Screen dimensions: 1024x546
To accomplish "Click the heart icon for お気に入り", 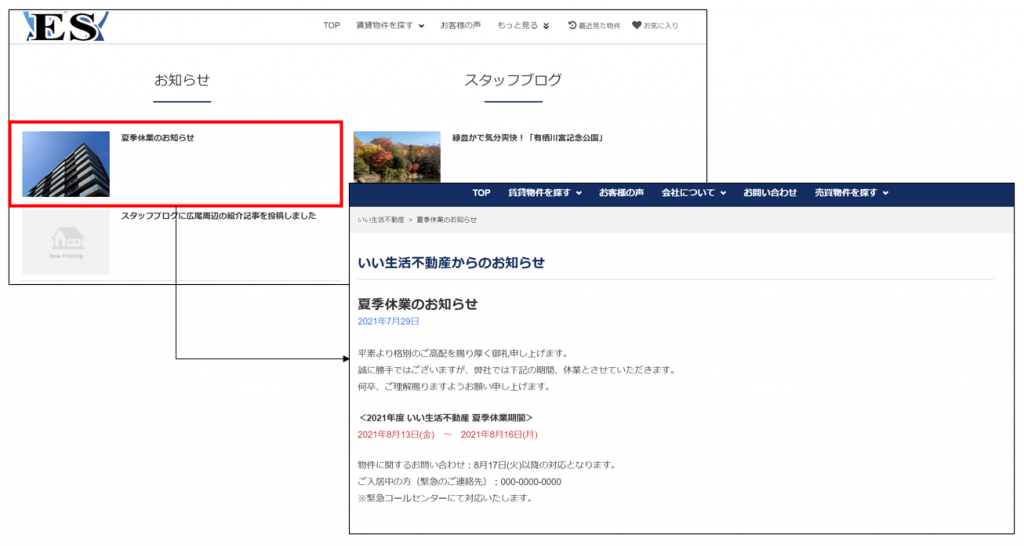I will 636,26.
